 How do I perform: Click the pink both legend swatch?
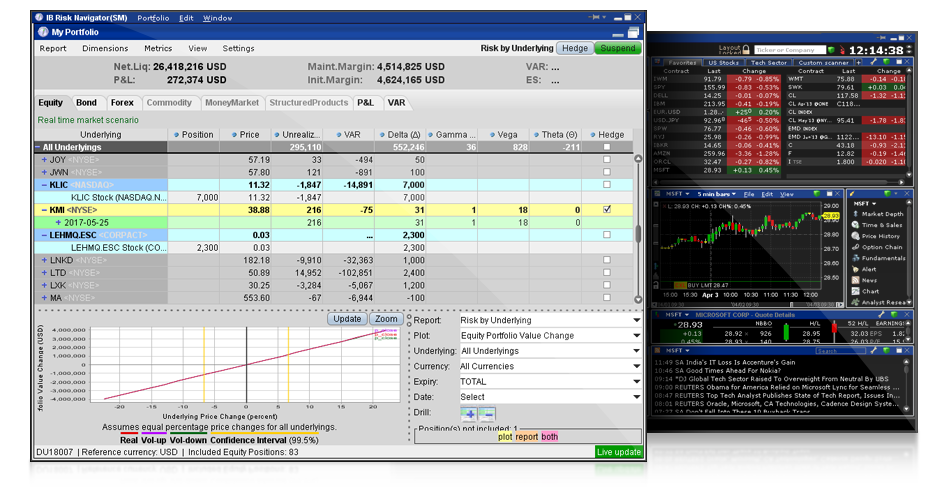[x=550, y=437]
